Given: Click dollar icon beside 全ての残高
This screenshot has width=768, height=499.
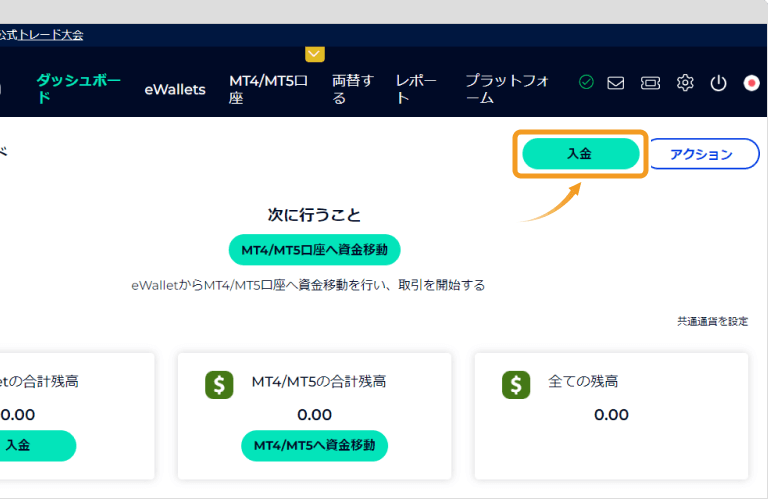Looking at the screenshot, I should click(516, 385).
